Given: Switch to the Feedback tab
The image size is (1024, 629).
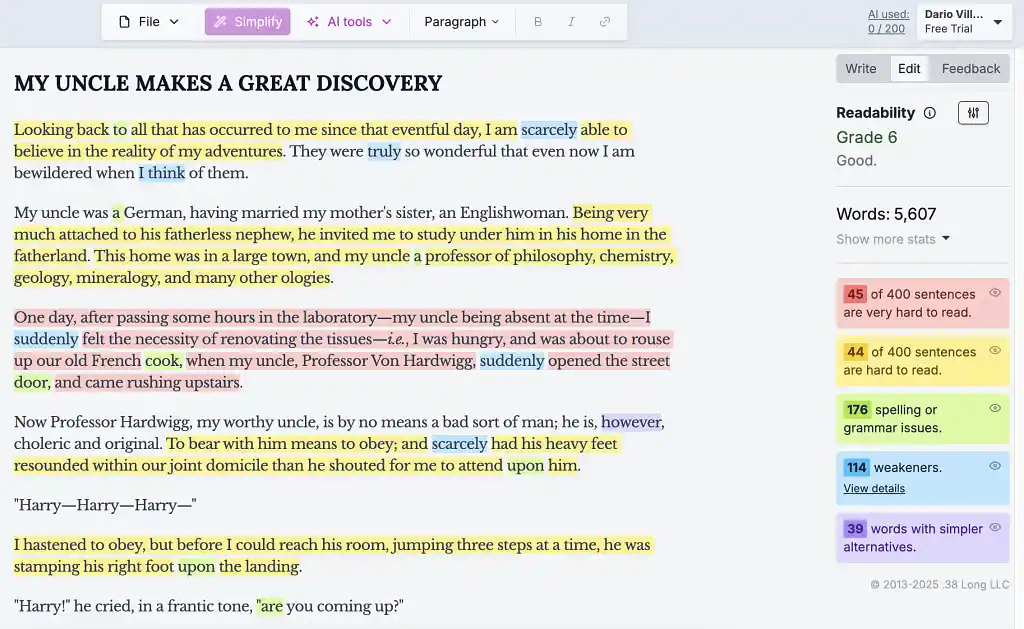Looking at the screenshot, I should click(969, 68).
